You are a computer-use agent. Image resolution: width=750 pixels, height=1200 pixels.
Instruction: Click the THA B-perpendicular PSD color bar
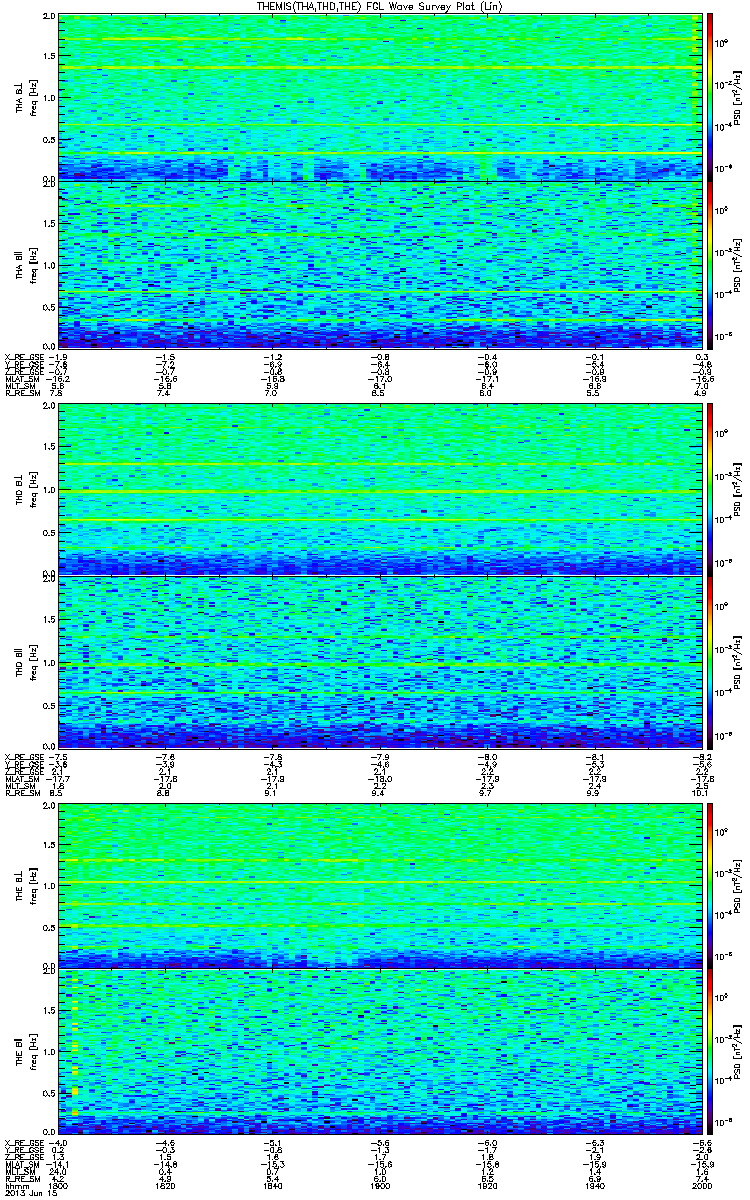[710, 96]
